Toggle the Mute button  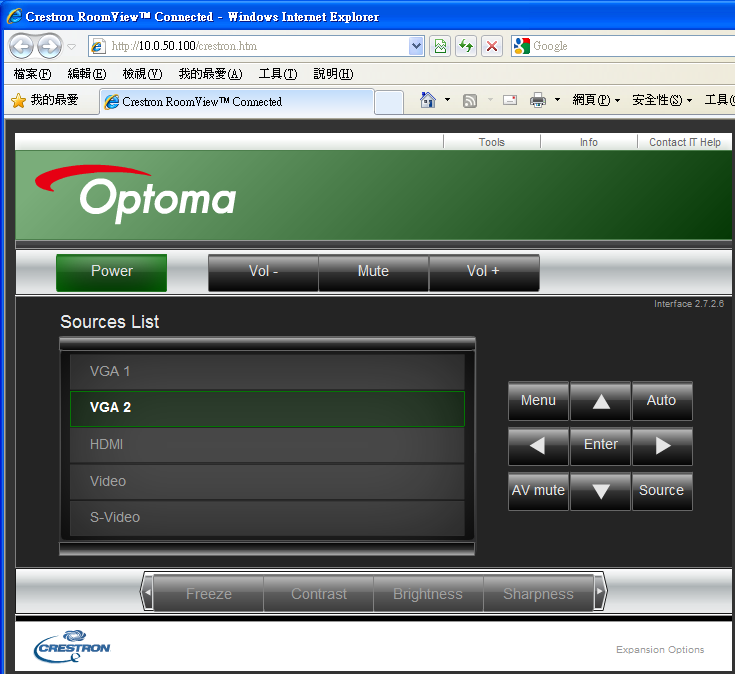point(374,273)
